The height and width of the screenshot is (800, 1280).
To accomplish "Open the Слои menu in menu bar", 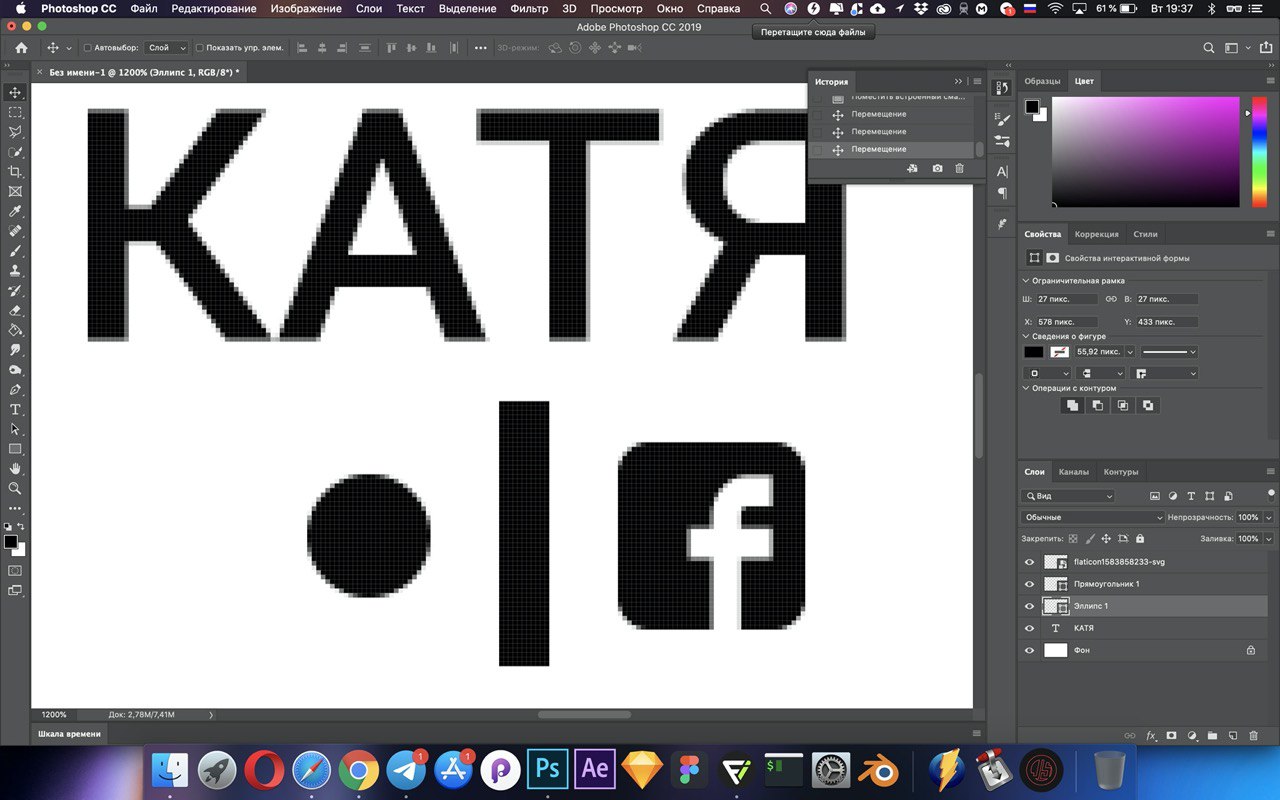I will (x=369, y=8).
